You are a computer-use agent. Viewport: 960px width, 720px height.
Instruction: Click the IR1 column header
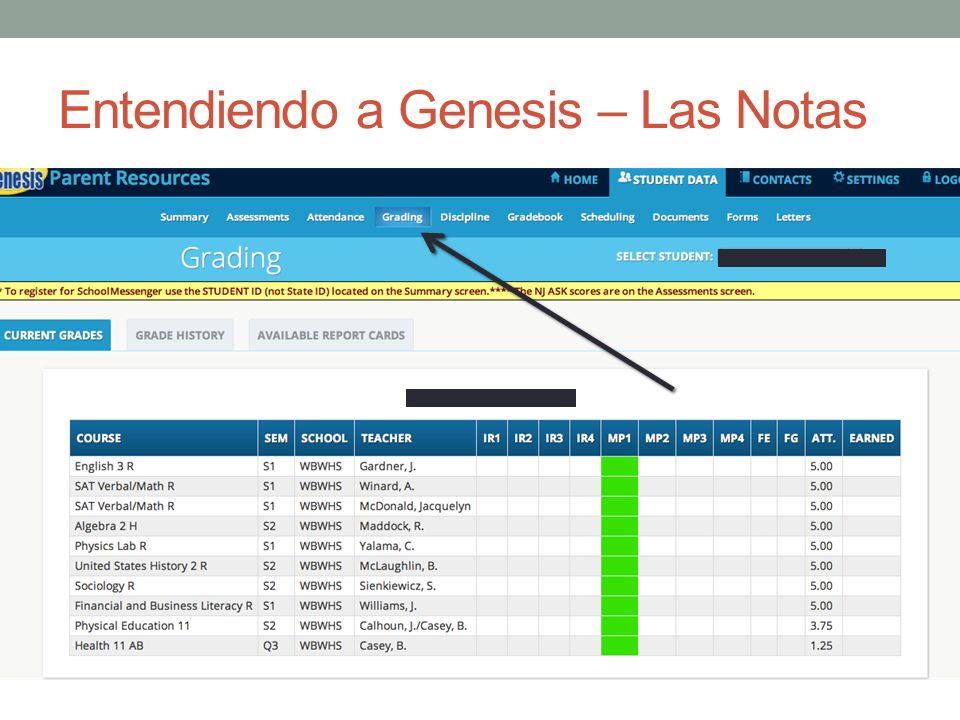tap(492, 438)
